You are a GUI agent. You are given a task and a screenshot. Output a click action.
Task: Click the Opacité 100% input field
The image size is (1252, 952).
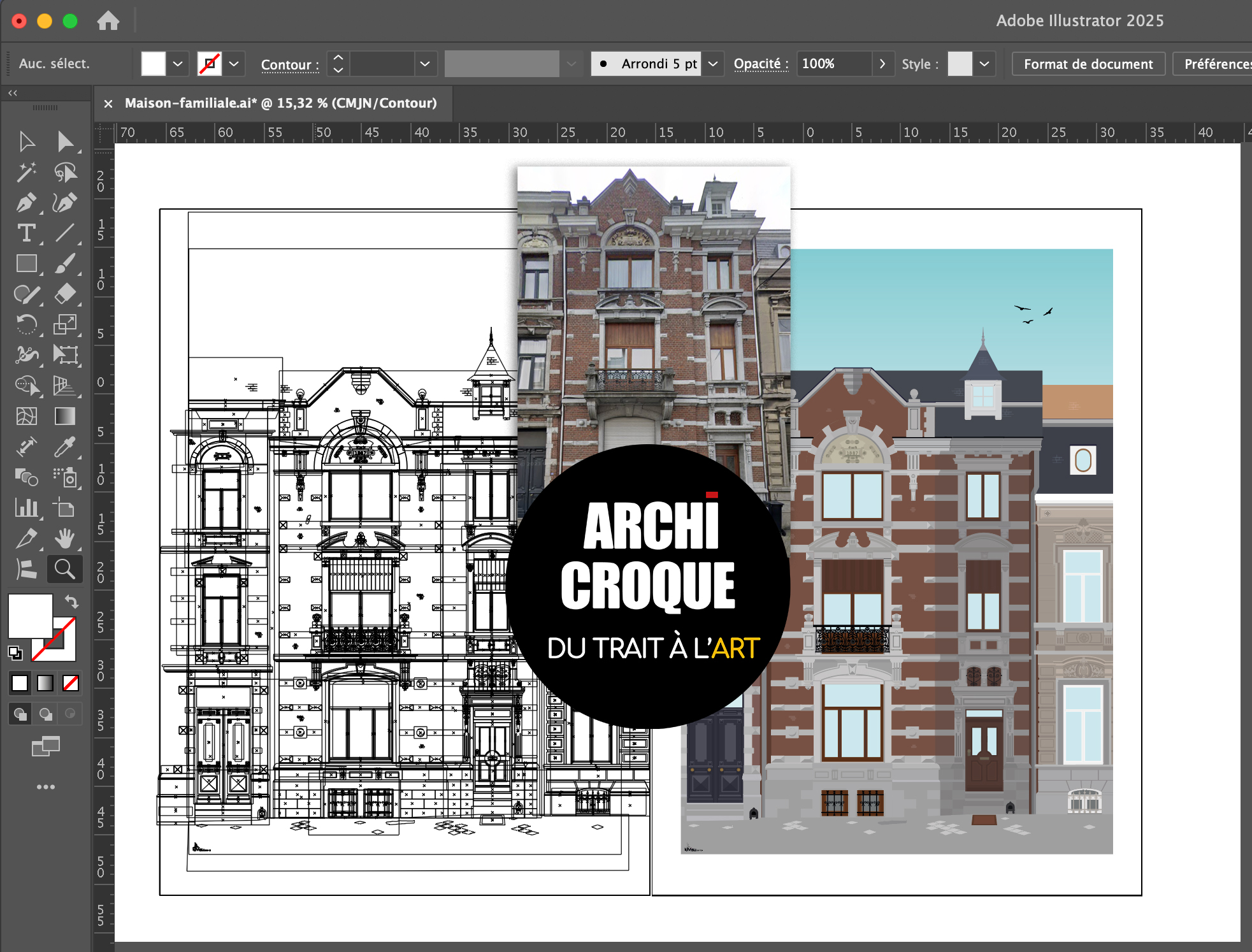[x=834, y=64]
